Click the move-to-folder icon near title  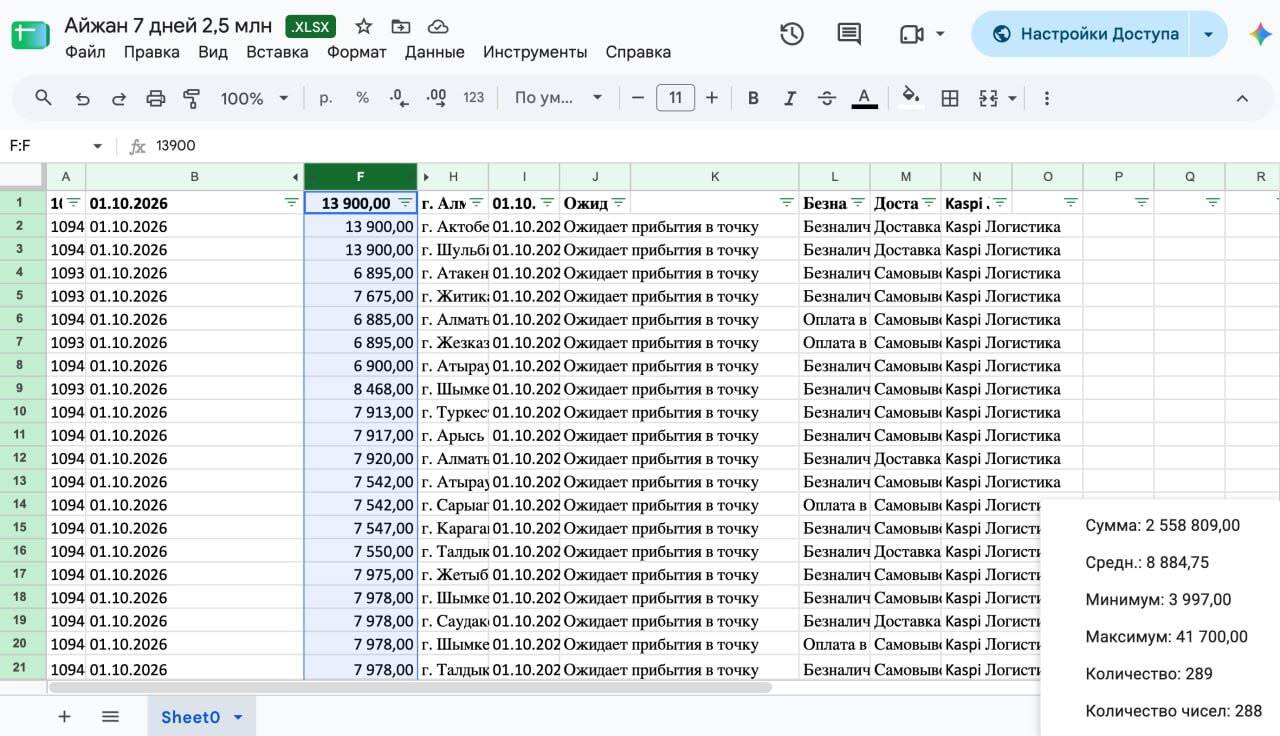tap(401, 27)
